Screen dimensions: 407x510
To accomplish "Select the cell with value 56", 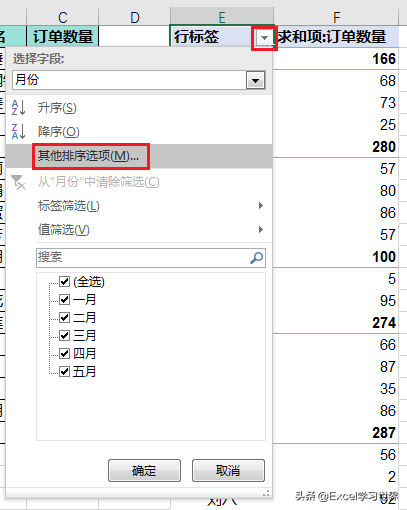I will (x=336, y=455).
